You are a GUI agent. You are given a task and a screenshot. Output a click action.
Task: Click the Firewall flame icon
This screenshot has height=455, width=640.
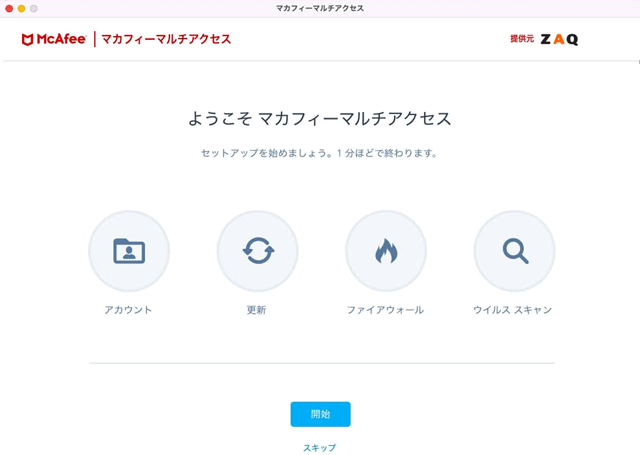(x=386, y=251)
